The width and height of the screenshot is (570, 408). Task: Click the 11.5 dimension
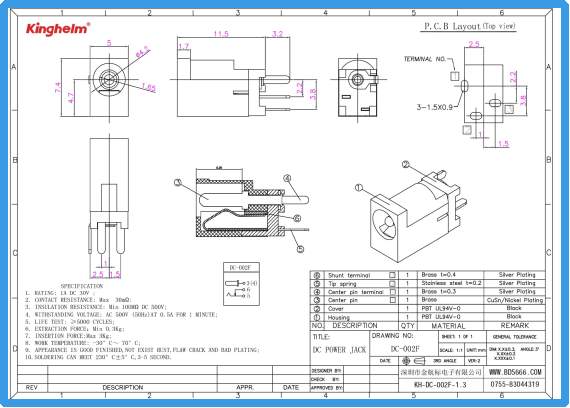[x=221, y=34]
